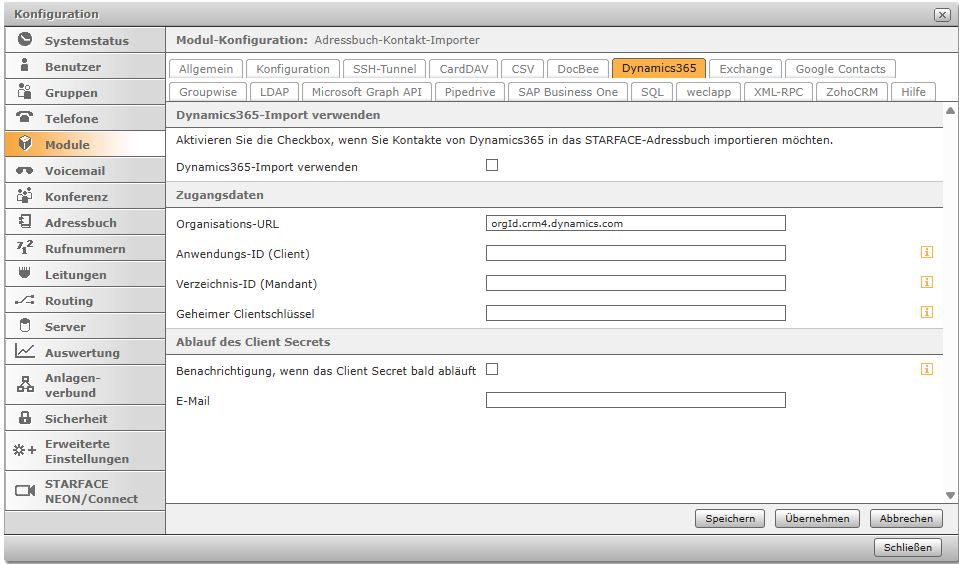The image size is (959, 564).
Task: Enable the Dynamics365-Import verwenden checkbox
Action: tap(492, 165)
